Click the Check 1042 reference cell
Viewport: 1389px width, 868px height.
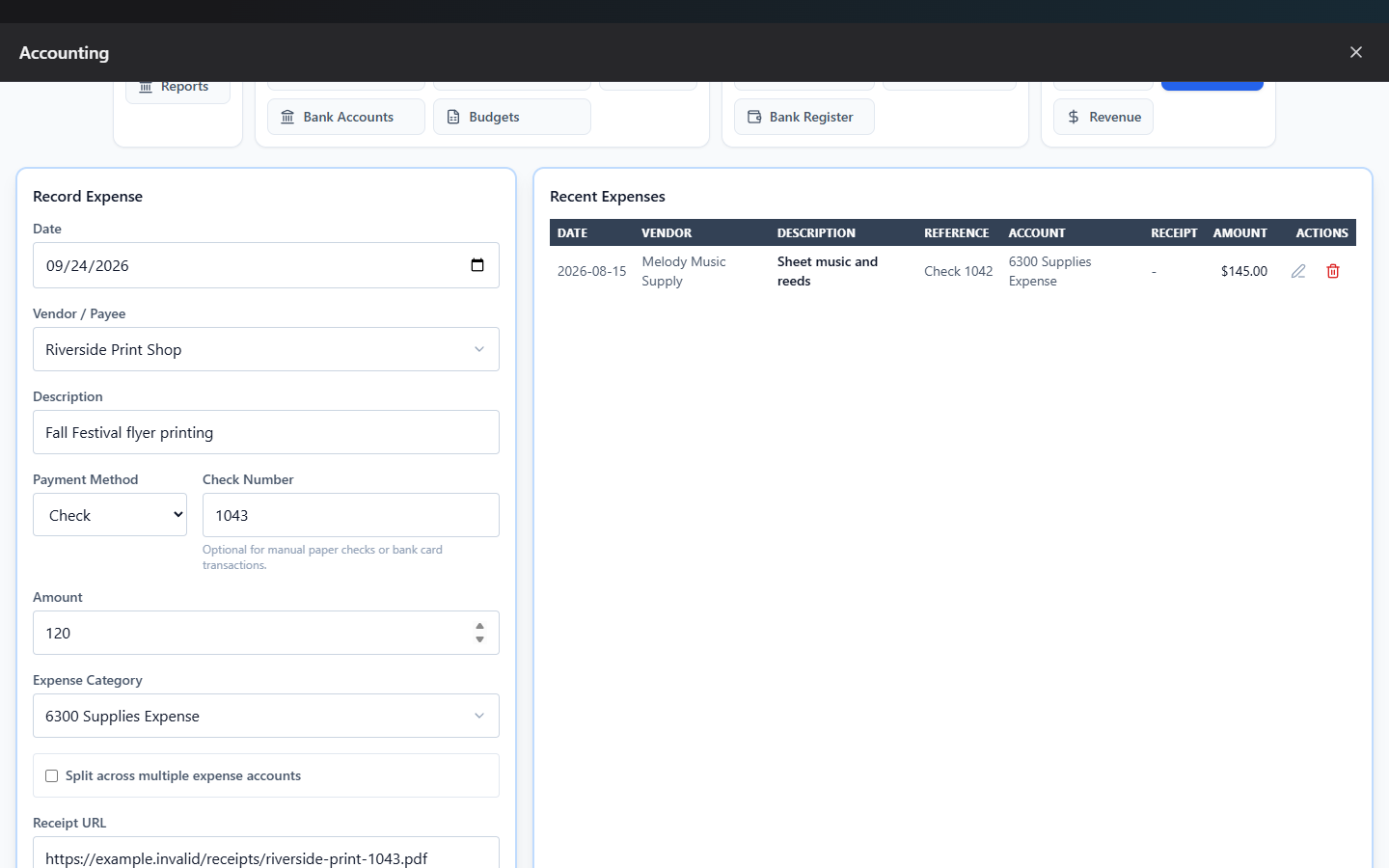pos(959,271)
